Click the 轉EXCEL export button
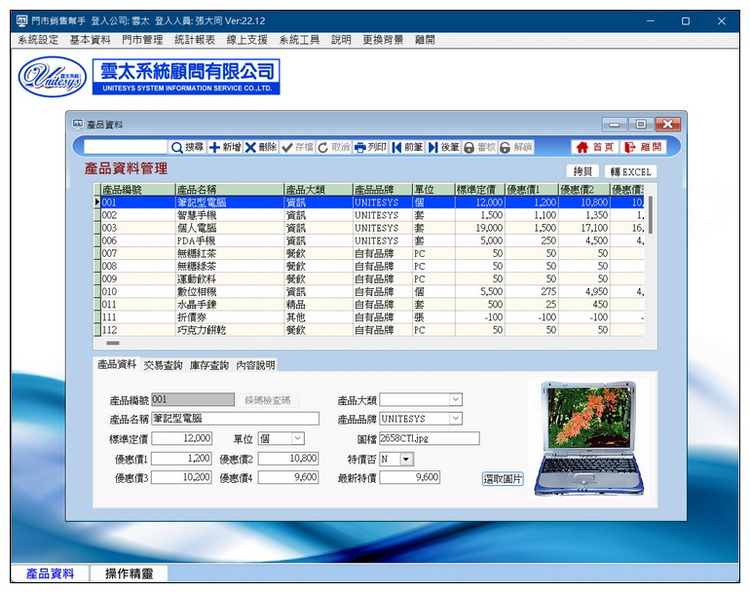 pyautogui.click(x=630, y=171)
